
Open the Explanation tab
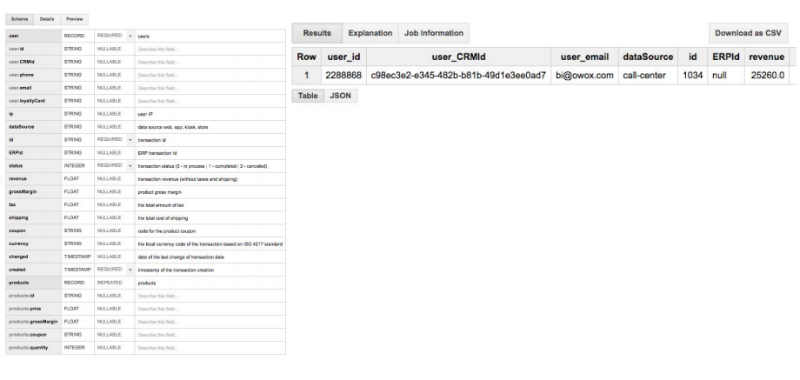coord(370,33)
